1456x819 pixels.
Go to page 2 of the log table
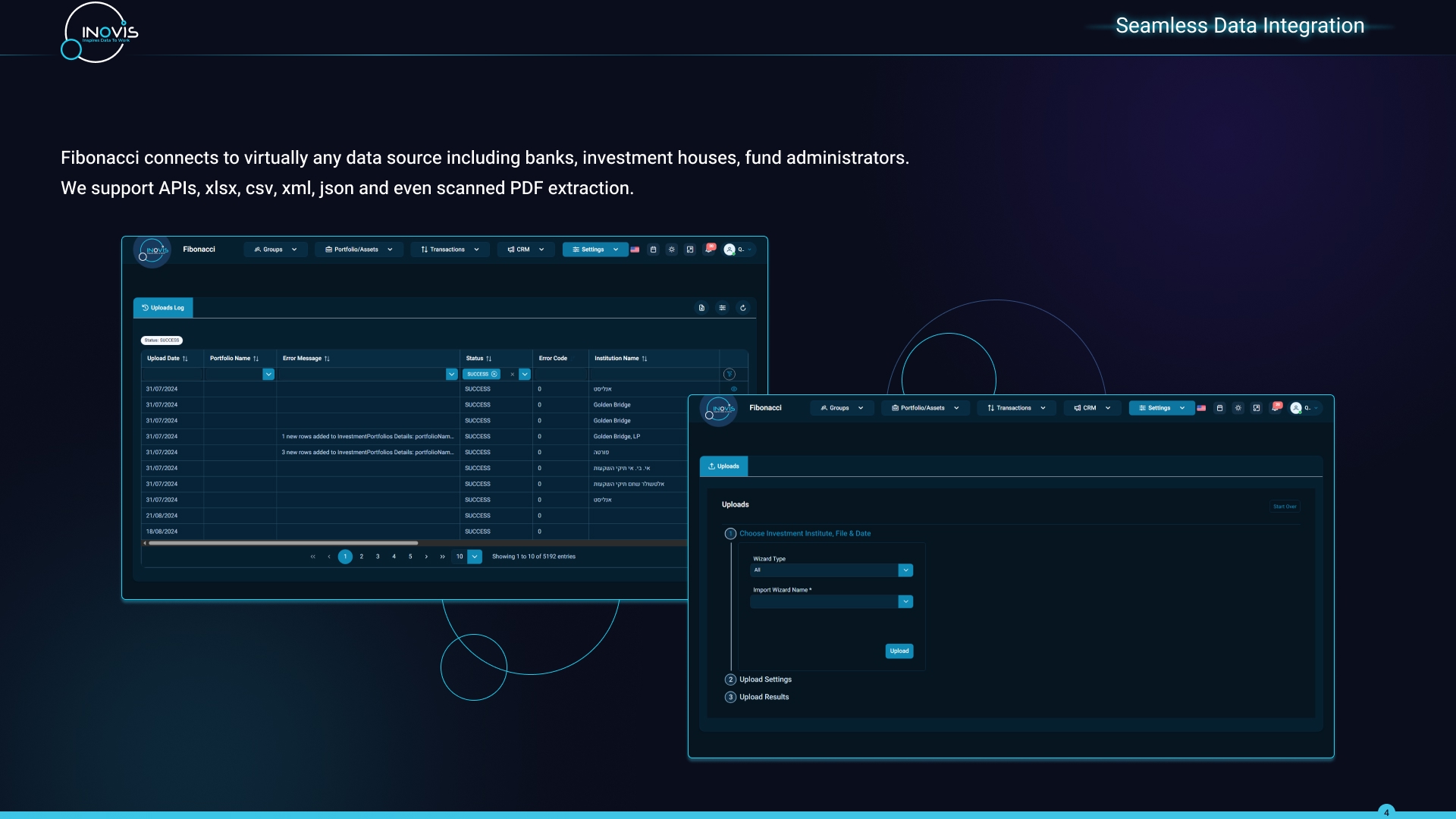[362, 557]
